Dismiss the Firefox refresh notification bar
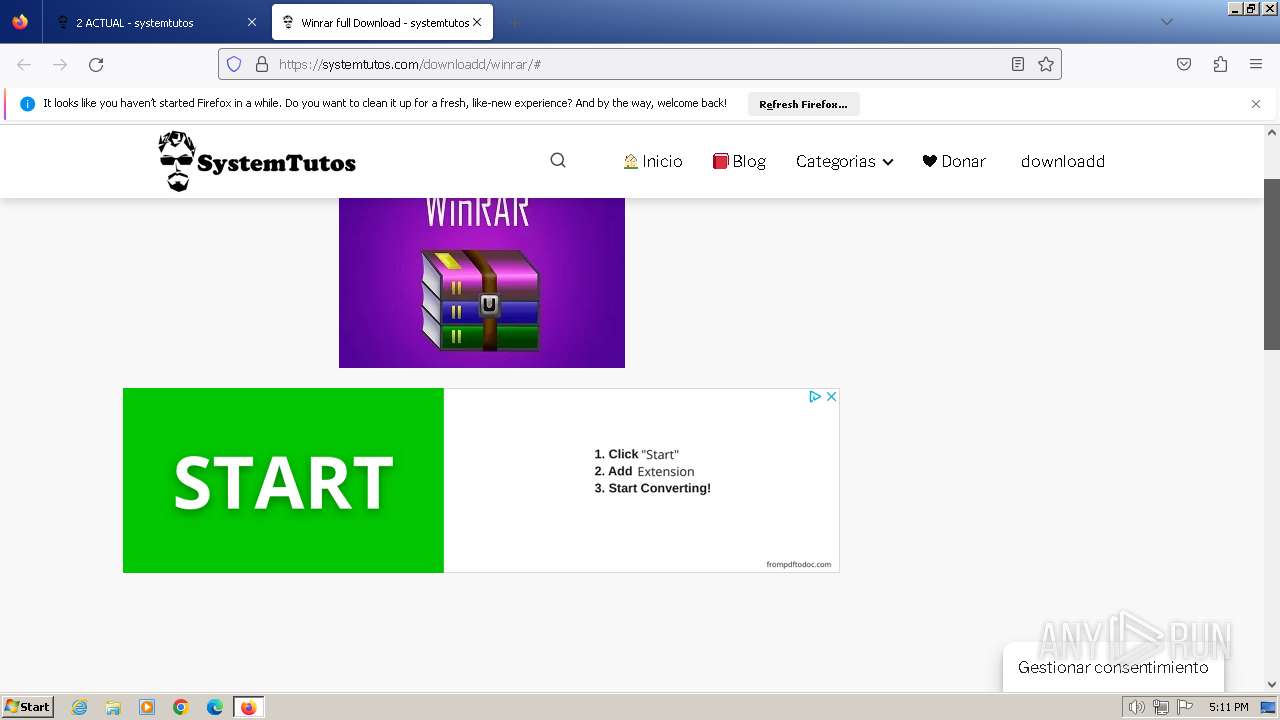This screenshot has height=720, width=1280. [x=1256, y=104]
